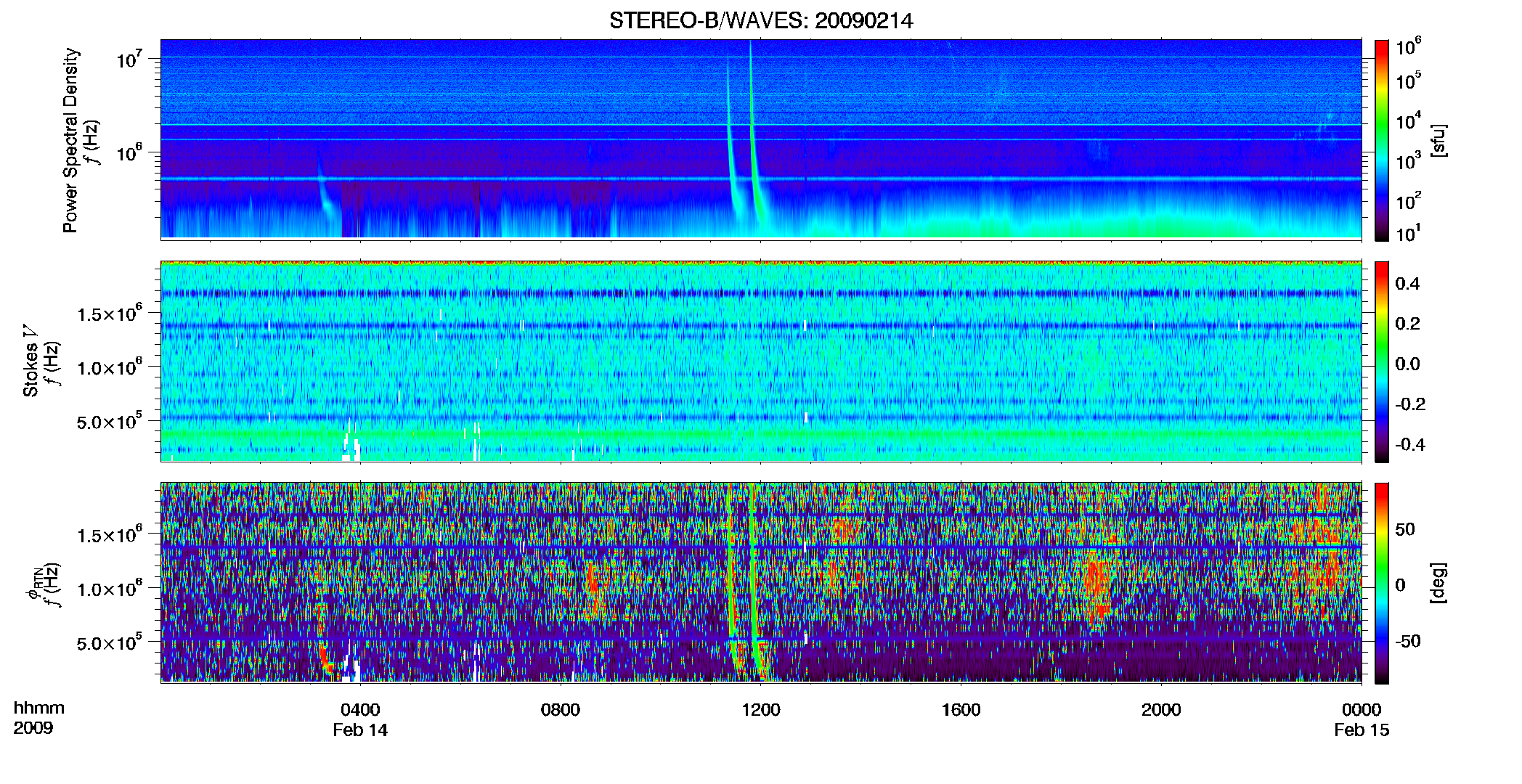
Task: Click the 0.4 tick on Stokes colorbar
Action: pyautogui.click(x=1407, y=284)
